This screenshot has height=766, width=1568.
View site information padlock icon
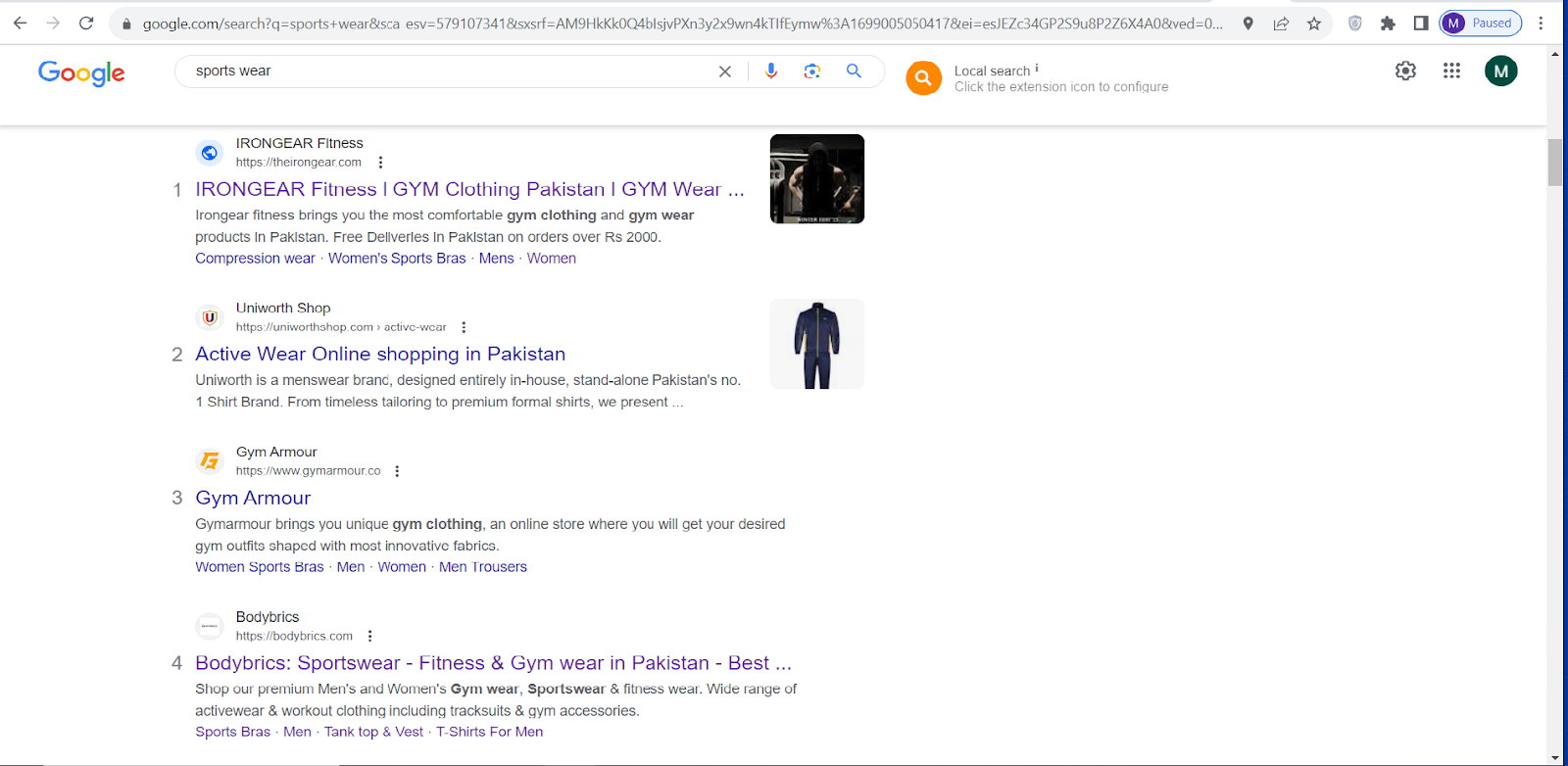click(126, 24)
